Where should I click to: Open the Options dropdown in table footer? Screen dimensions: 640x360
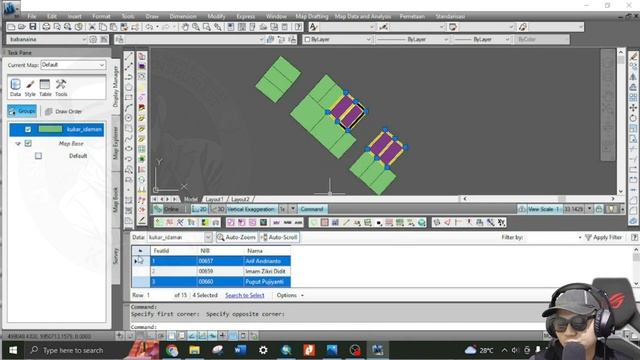[290, 295]
